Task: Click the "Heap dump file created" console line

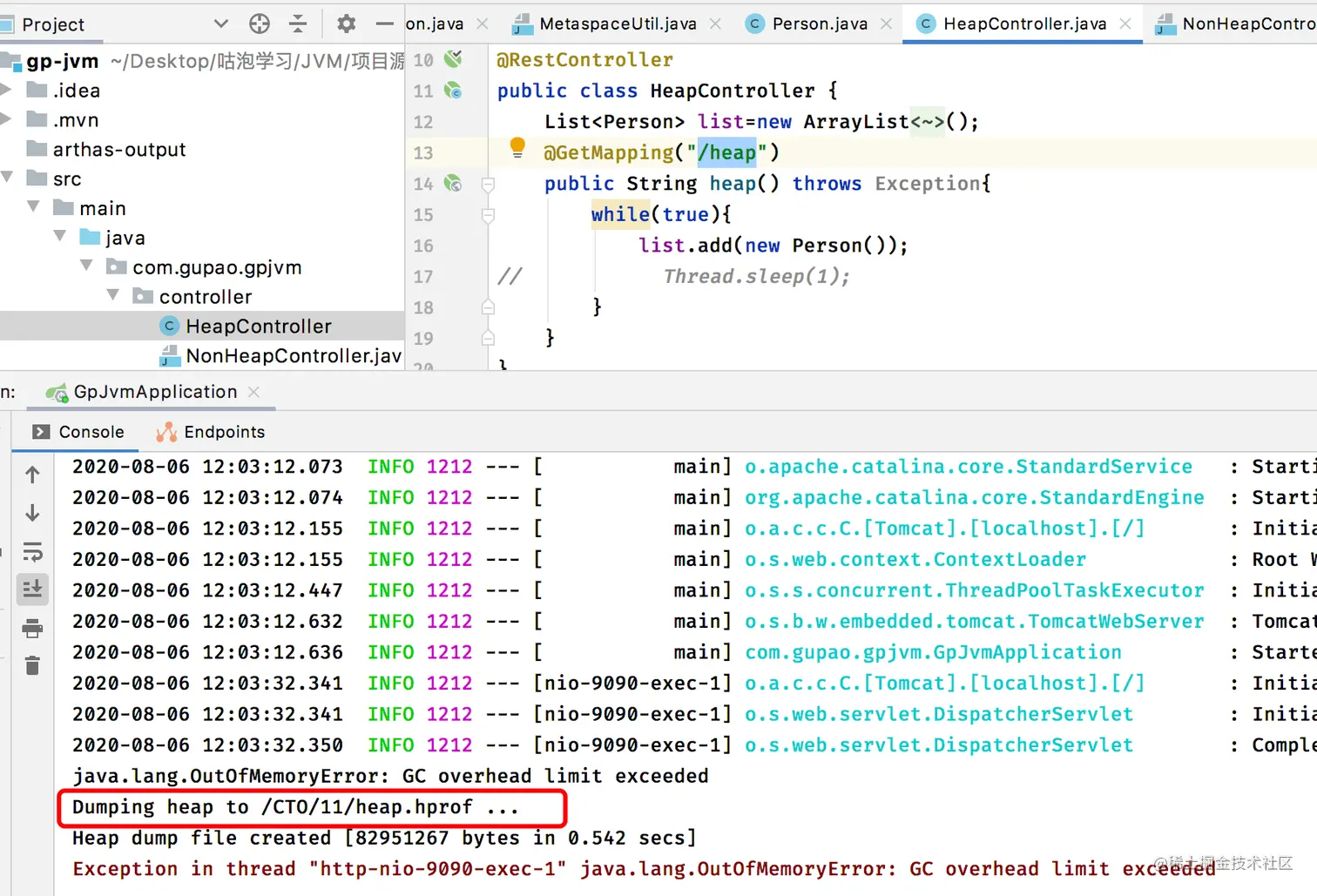Action: (x=384, y=839)
